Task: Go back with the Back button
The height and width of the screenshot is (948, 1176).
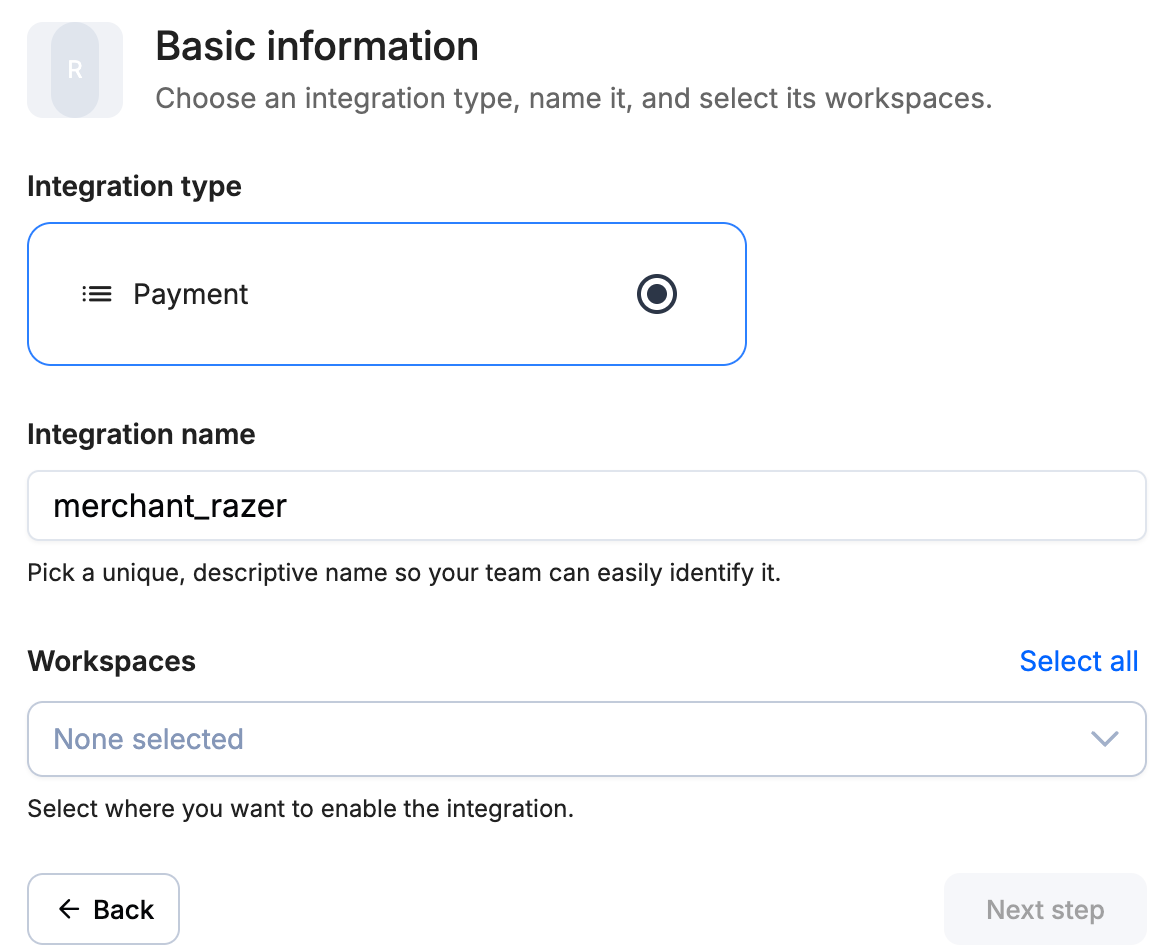Action: [104, 909]
